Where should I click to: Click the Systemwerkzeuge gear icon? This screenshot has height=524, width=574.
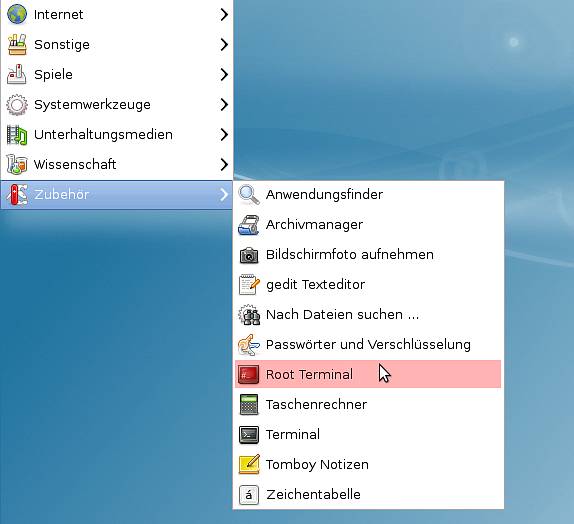[x=17, y=105]
